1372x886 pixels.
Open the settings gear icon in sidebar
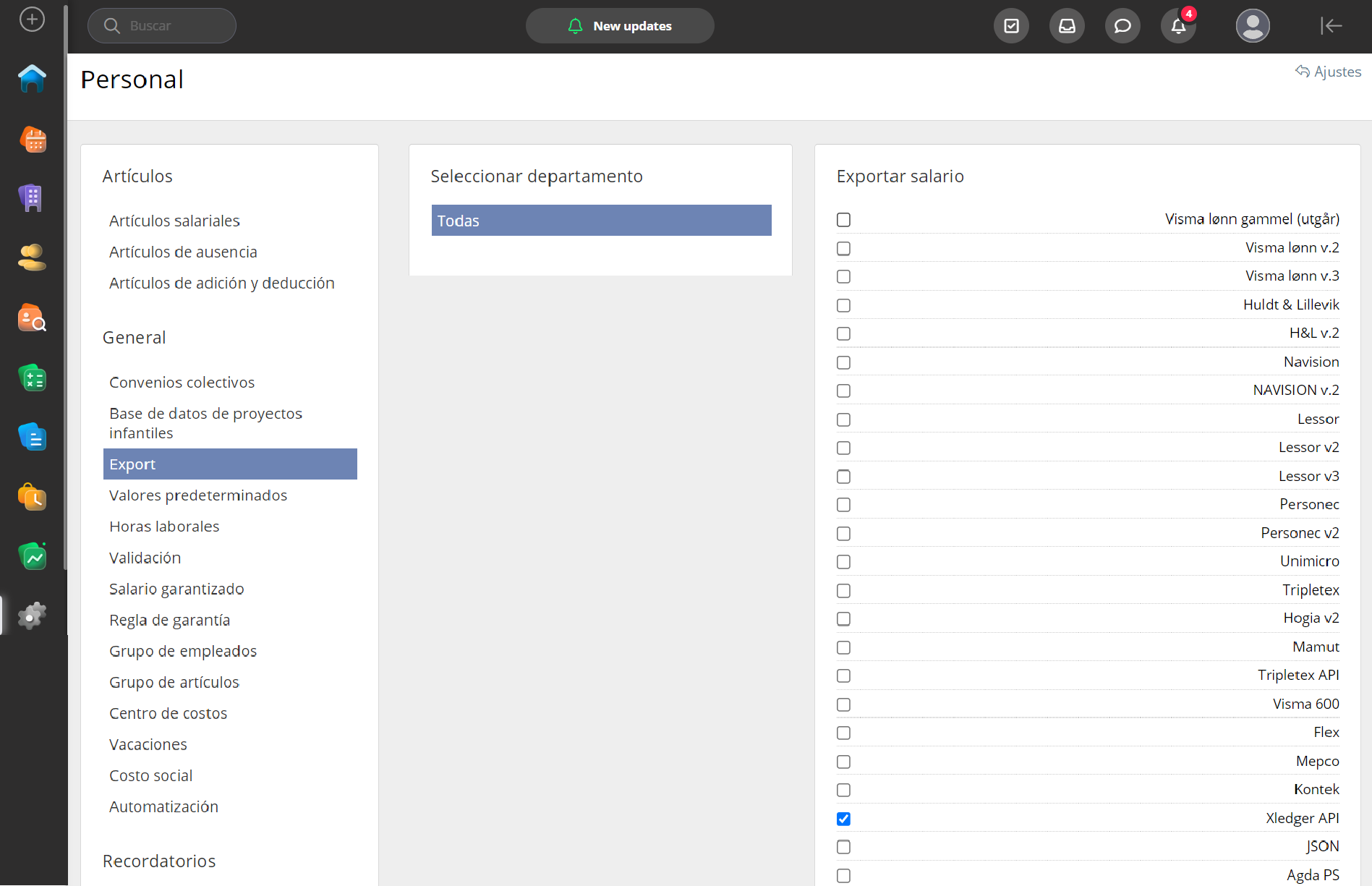tap(32, 615)
